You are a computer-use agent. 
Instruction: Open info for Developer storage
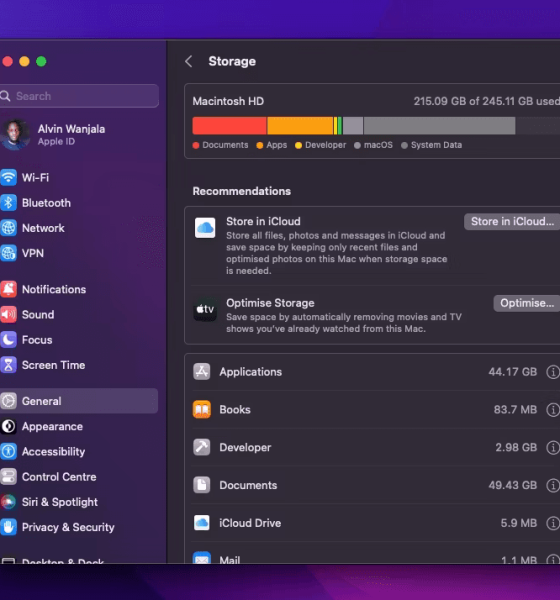[x=553, y=447]
